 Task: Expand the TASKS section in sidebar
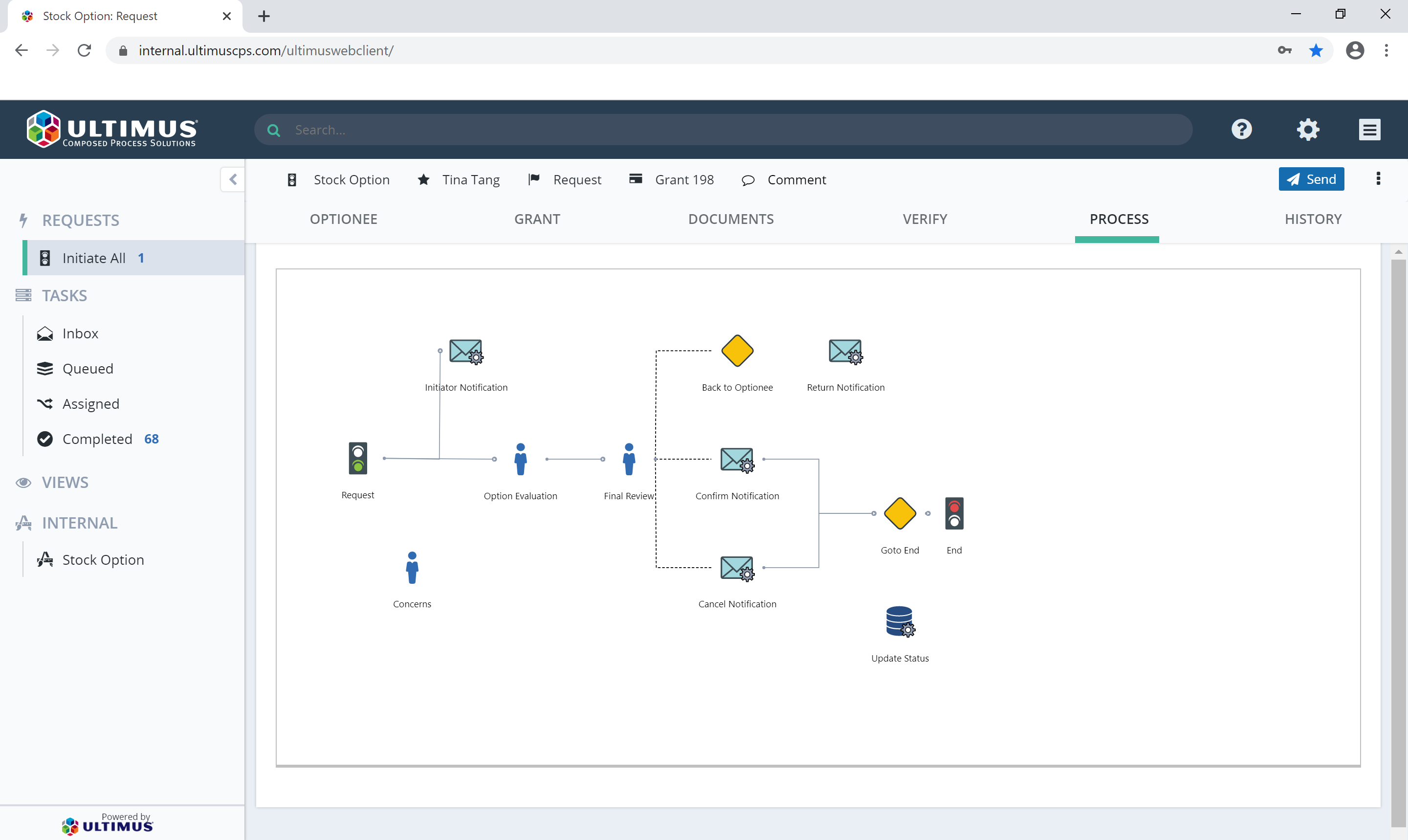click(63, 295)
